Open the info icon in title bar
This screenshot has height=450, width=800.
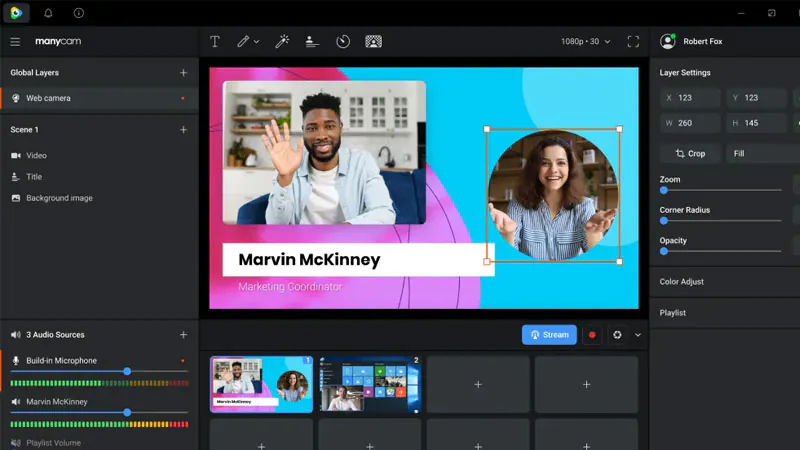point(79,13)
